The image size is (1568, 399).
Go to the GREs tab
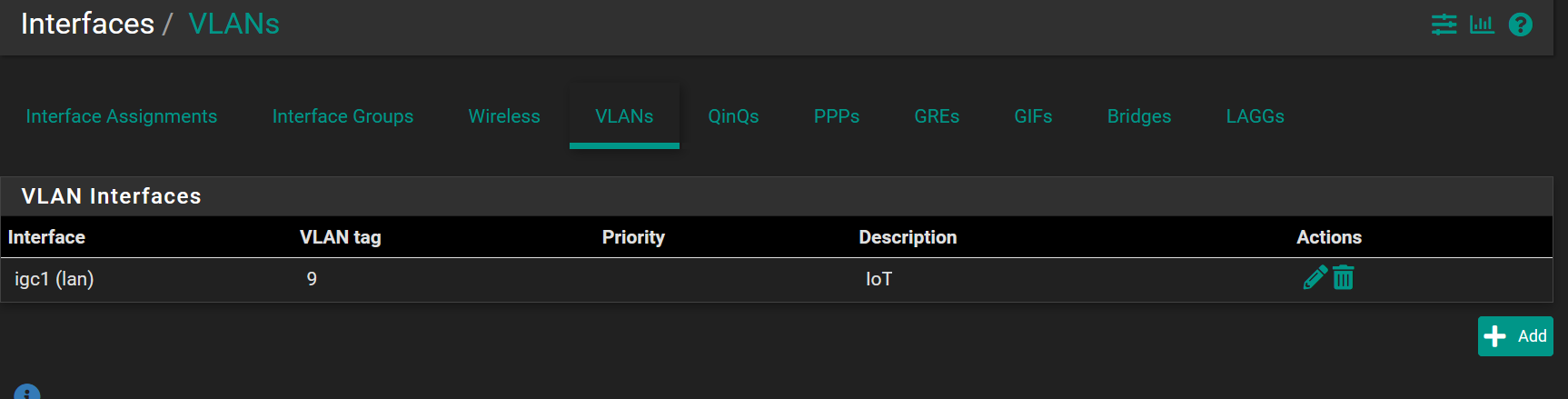point(937,116)
